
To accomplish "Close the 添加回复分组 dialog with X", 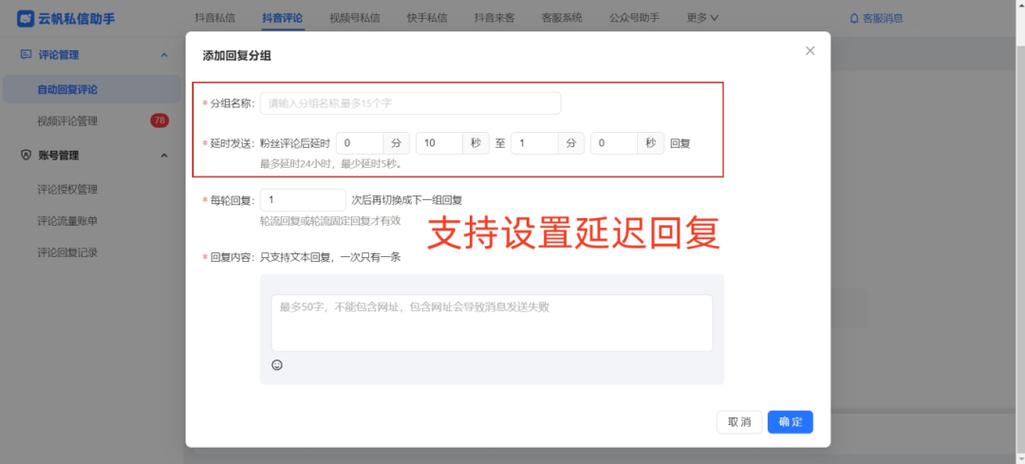I will [x=810, y=51].
